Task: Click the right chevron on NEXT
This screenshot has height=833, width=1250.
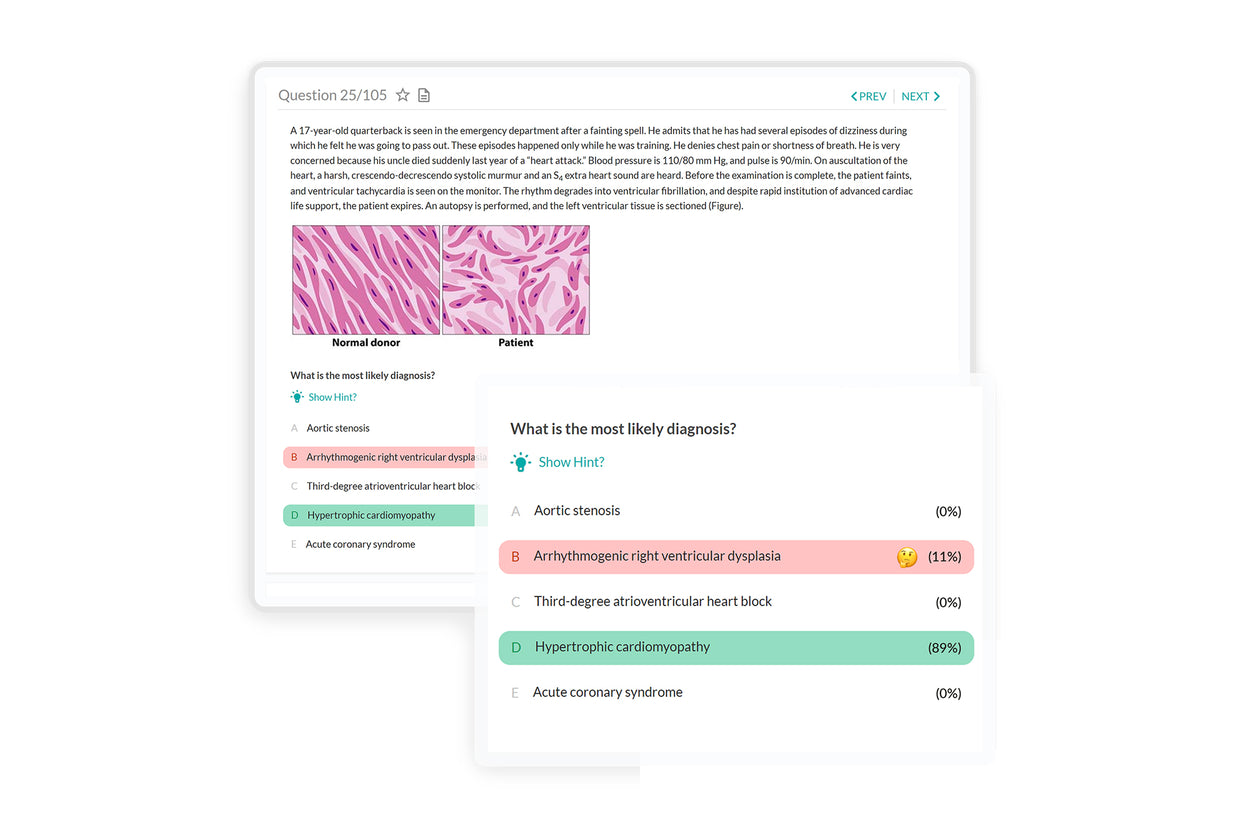Action: [x=936, y=96]
